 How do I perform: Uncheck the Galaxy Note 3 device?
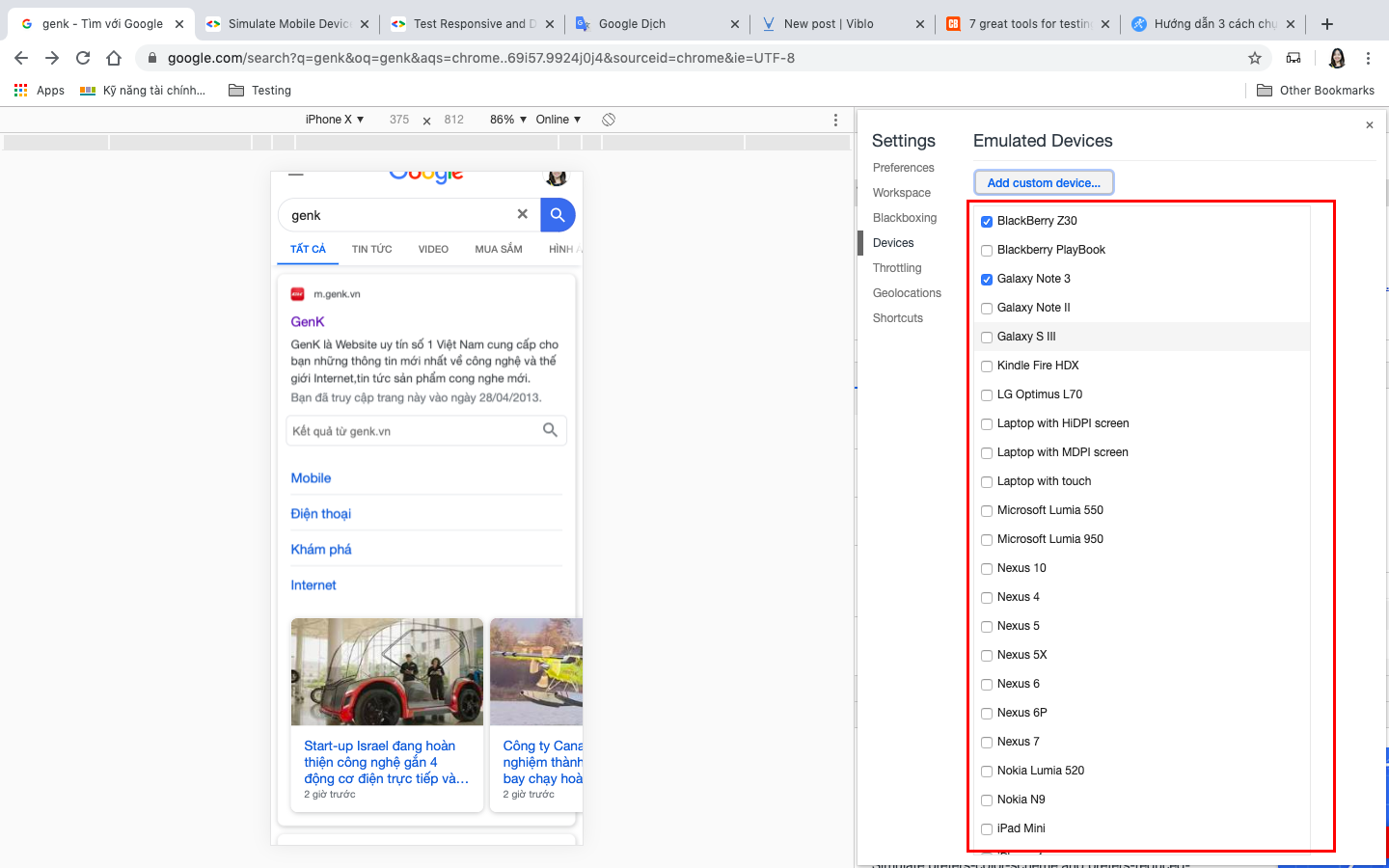pos(987,280)
